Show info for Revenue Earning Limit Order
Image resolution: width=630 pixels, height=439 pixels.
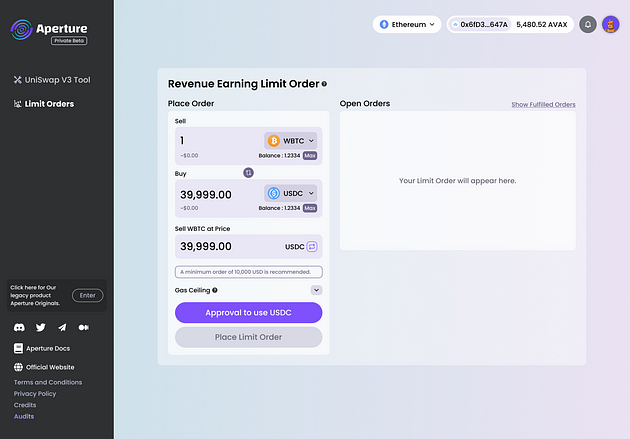pos(324,84)
